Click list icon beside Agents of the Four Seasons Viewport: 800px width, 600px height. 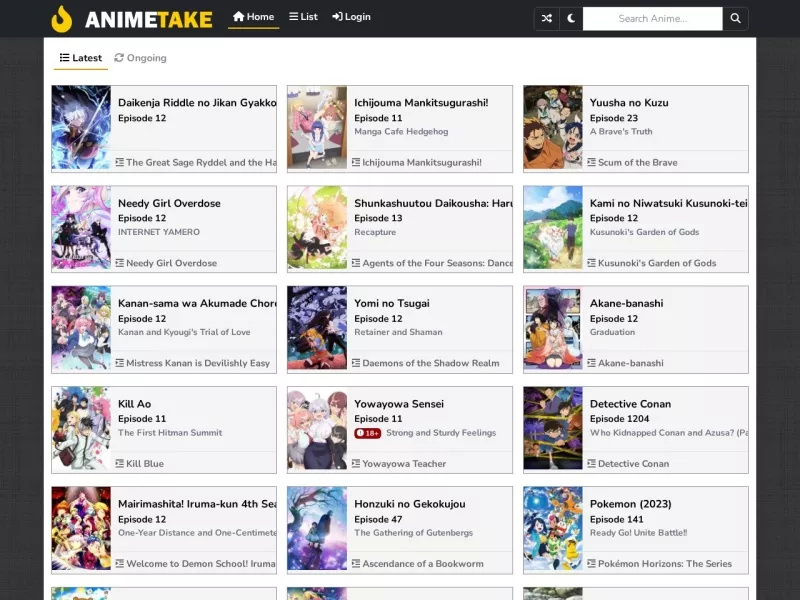point(356,263)
